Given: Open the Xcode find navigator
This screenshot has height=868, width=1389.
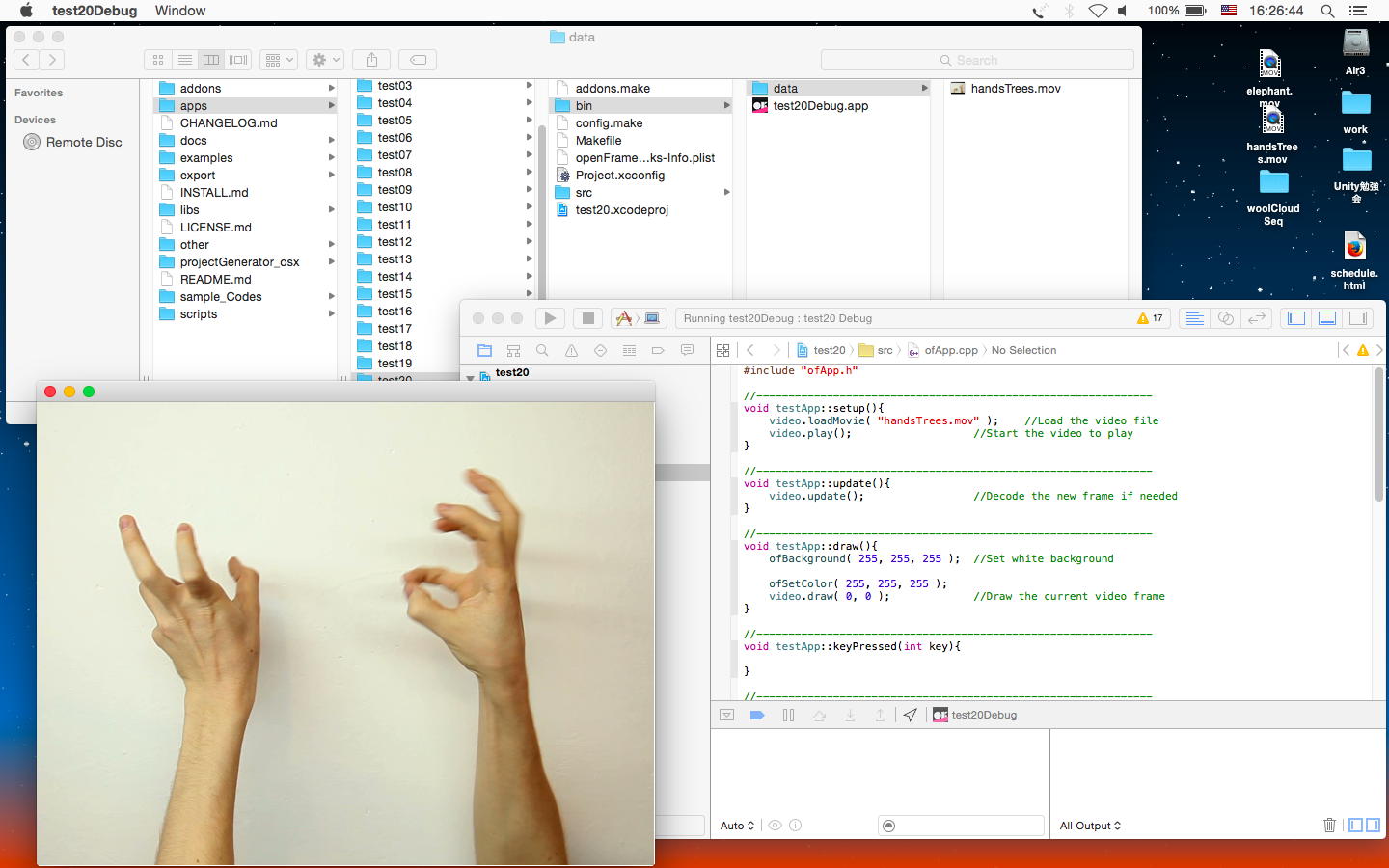Looking at the screenshot, I should point(542,350).
